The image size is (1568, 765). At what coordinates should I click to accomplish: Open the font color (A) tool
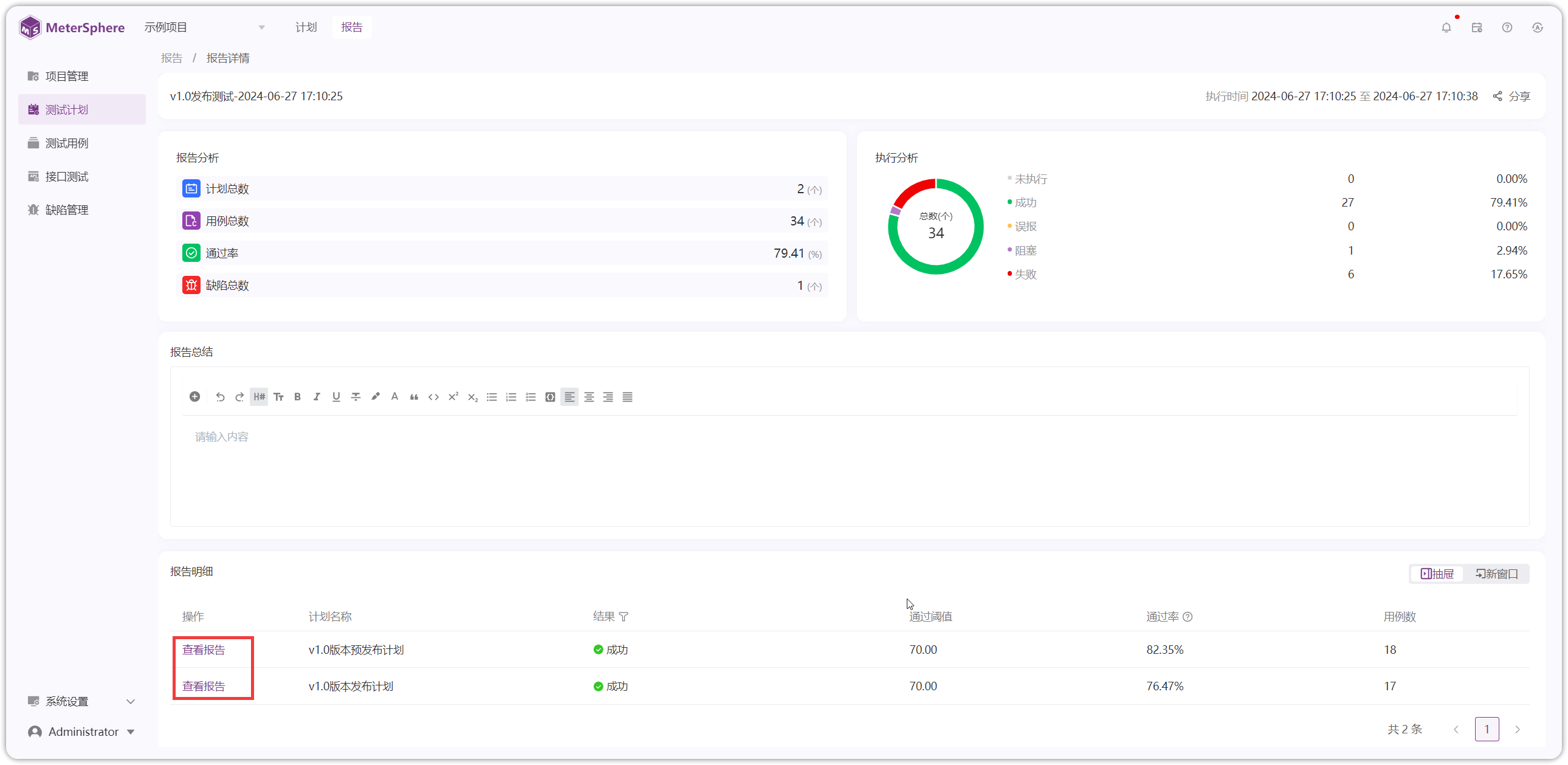[x=395, y=397]
